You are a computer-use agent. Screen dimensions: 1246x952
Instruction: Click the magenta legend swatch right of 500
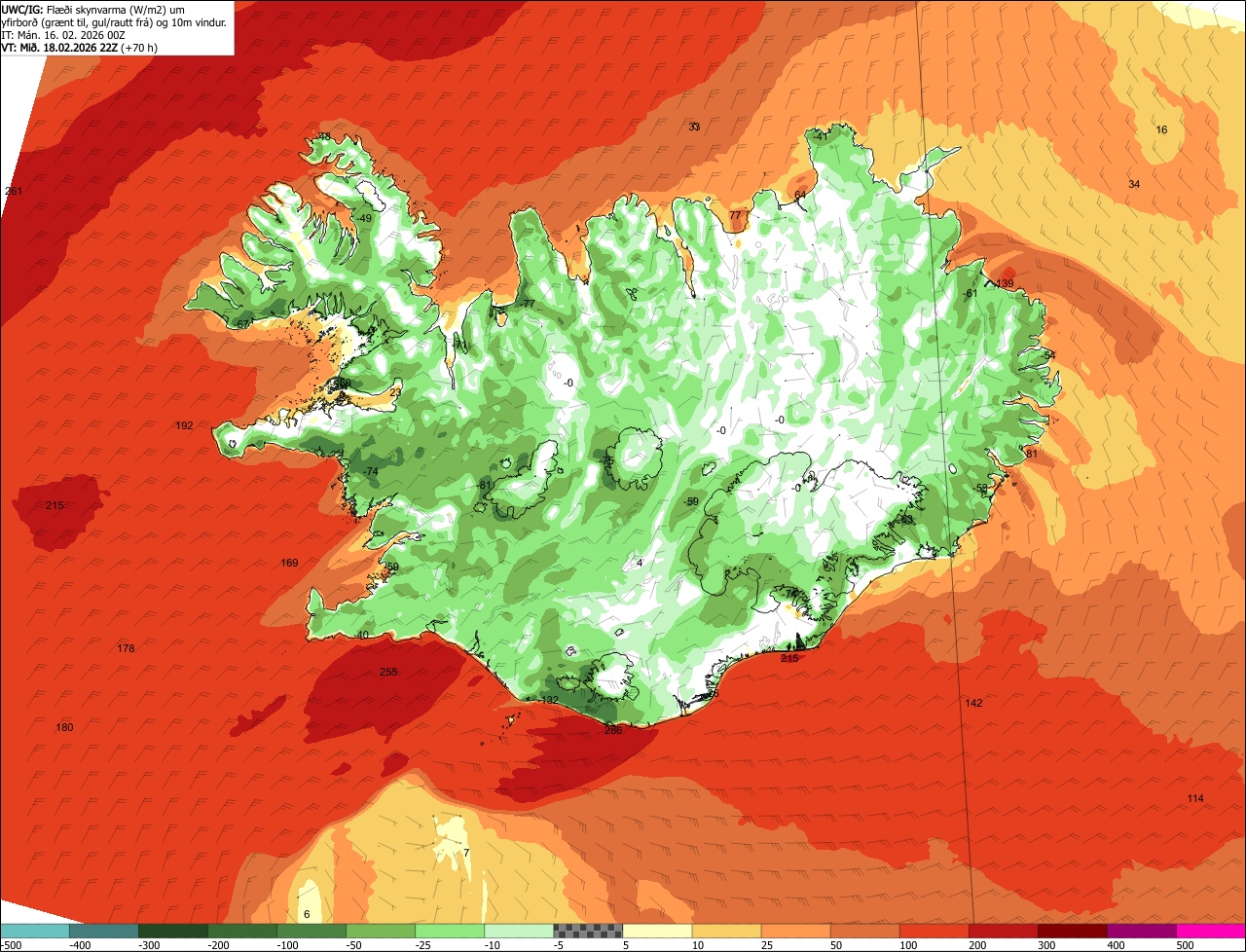(1211, 931)
